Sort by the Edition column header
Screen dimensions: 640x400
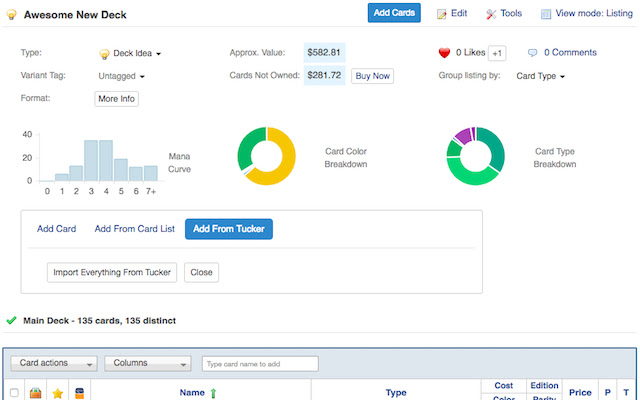tap(544, 385)
